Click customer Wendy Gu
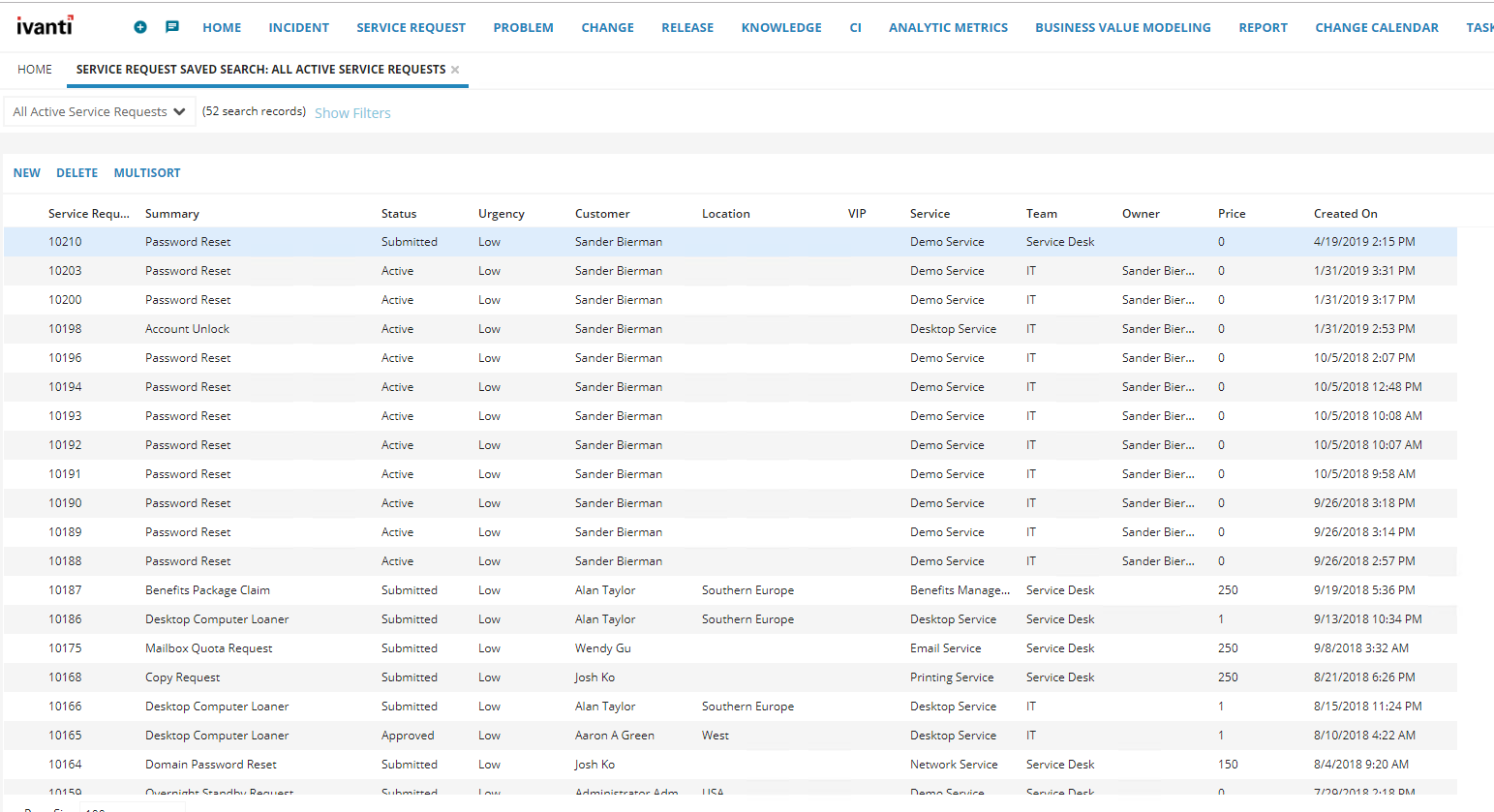1494x812 pixels. pos(603,648)
